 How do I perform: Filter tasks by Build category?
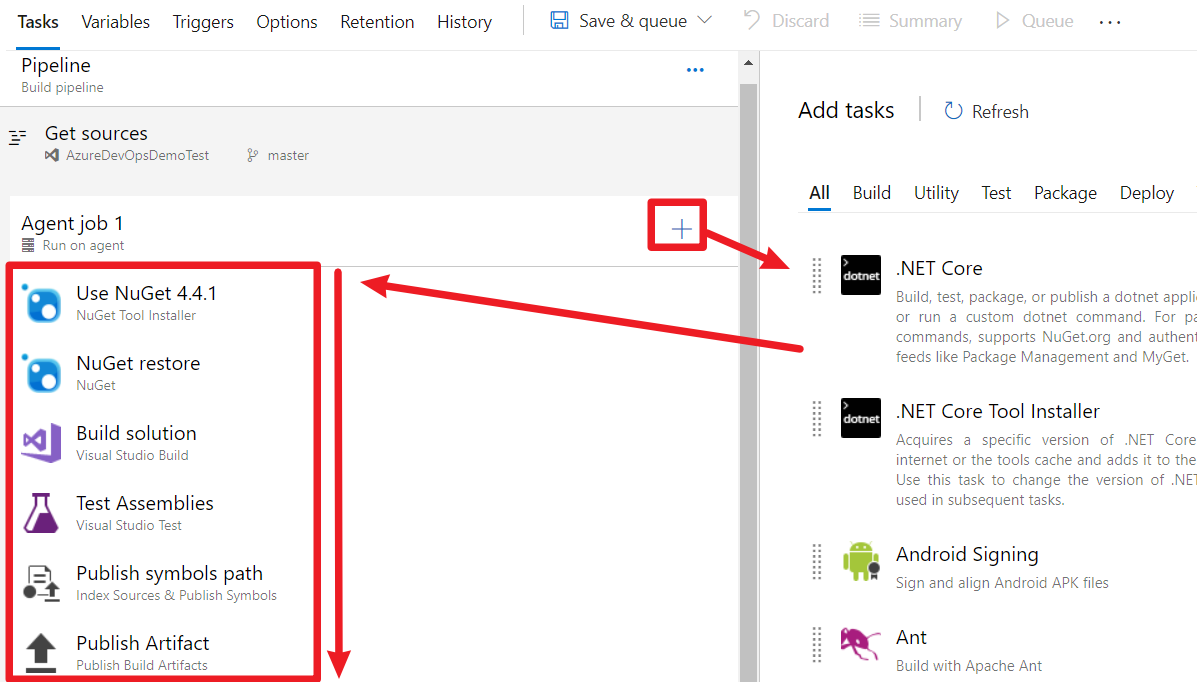click(x=872, y=192)
